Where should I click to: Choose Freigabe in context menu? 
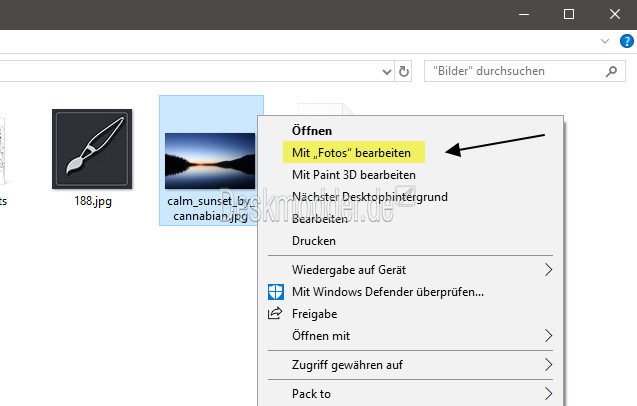314,314
